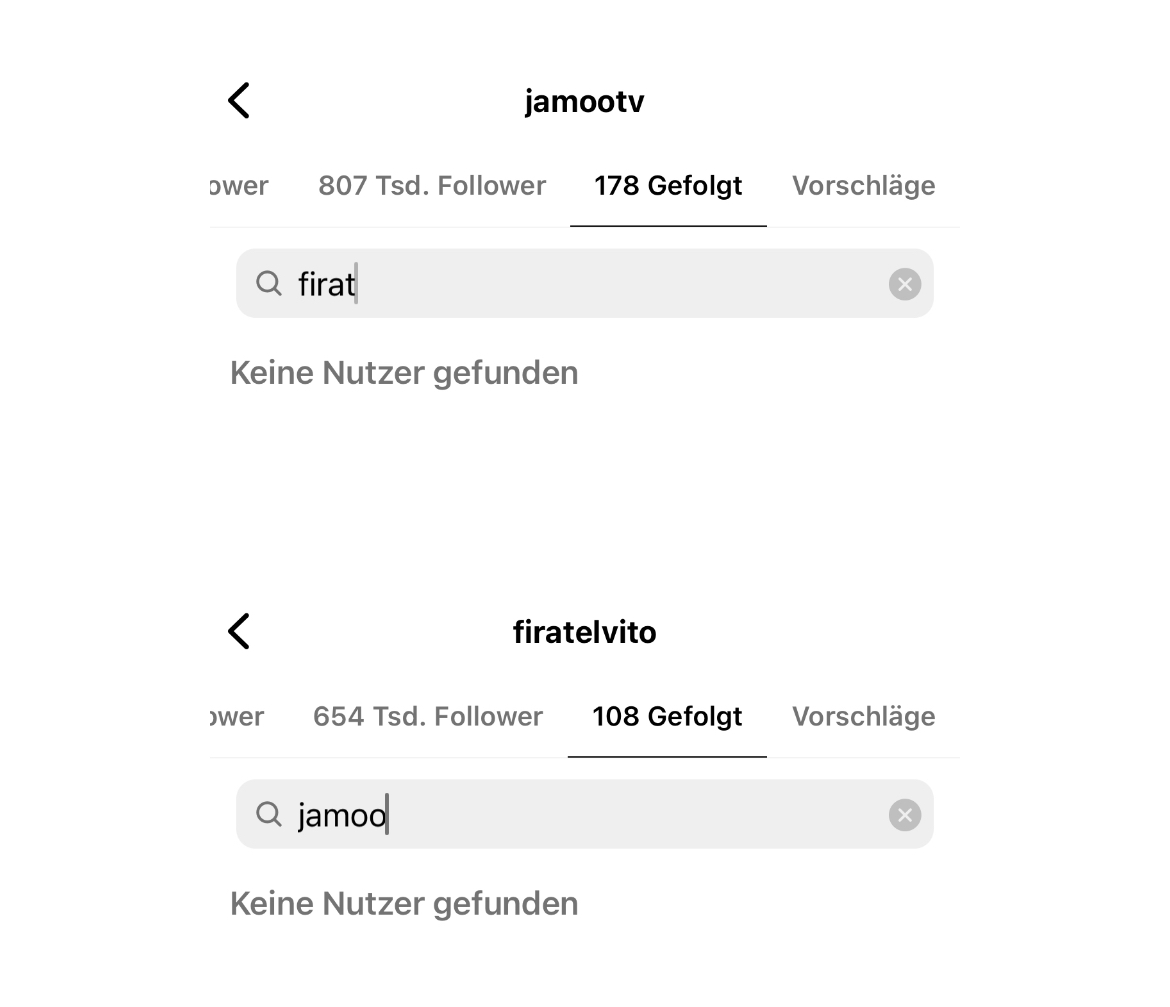The image size is (1170, 1007).
Task: Click the firatelvito username title
Action: point(584,633)
